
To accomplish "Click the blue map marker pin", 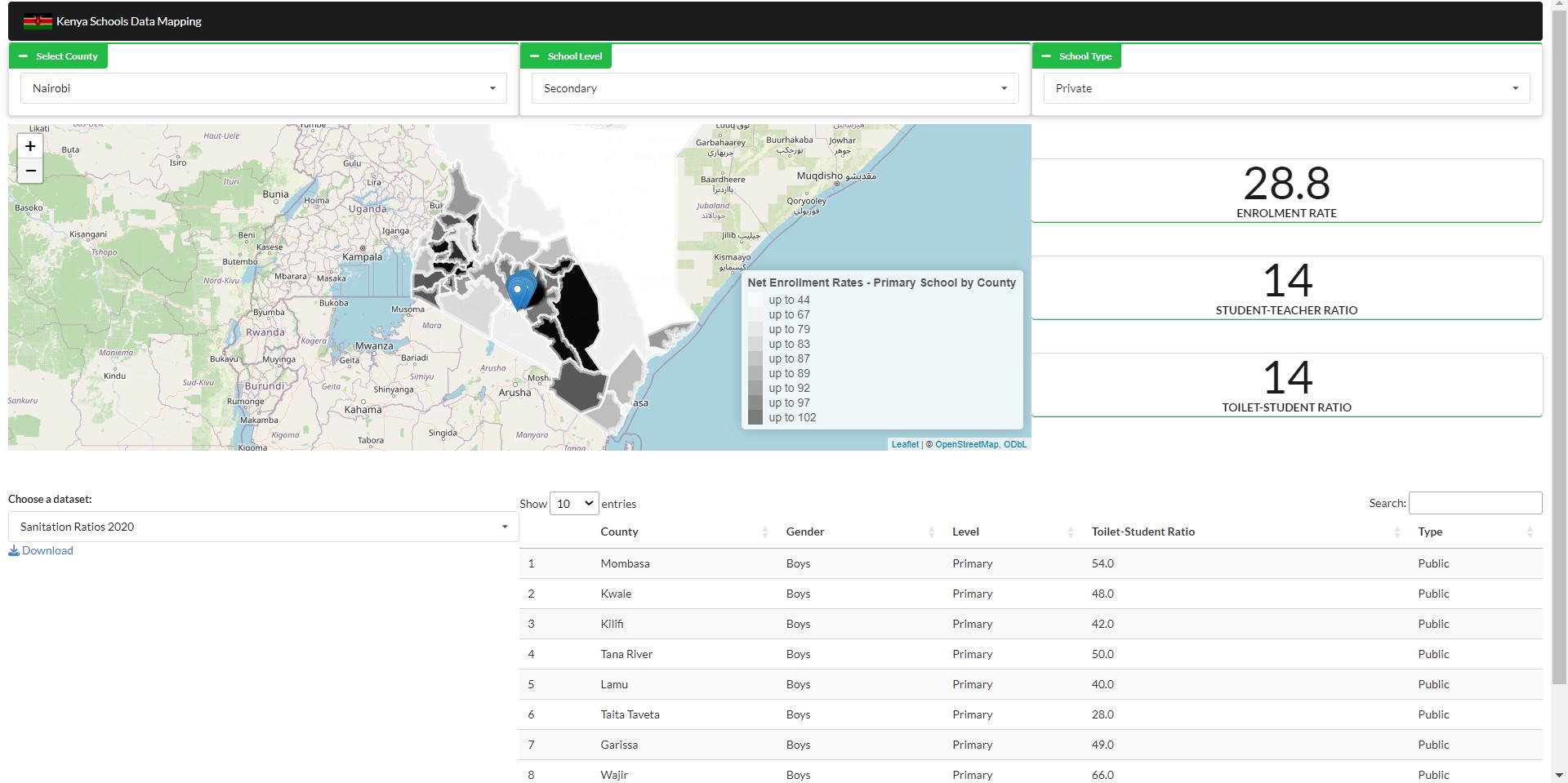I will 519,291.
